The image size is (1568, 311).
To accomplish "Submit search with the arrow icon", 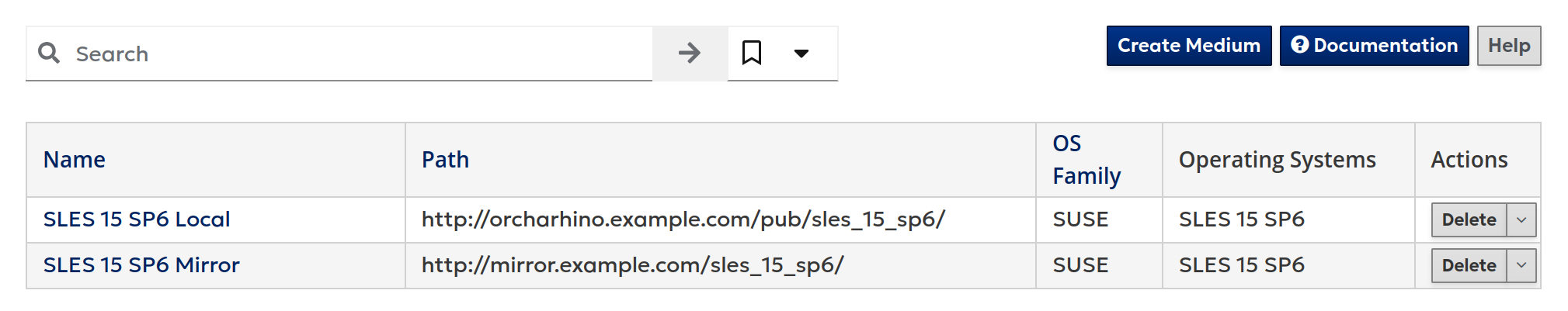I will coord(689,54).
